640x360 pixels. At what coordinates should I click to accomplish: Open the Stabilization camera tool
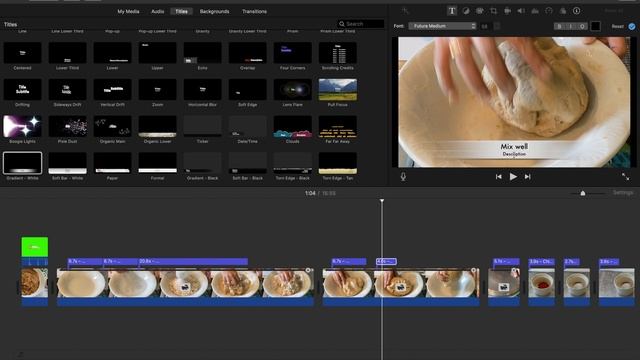(507, 11)
